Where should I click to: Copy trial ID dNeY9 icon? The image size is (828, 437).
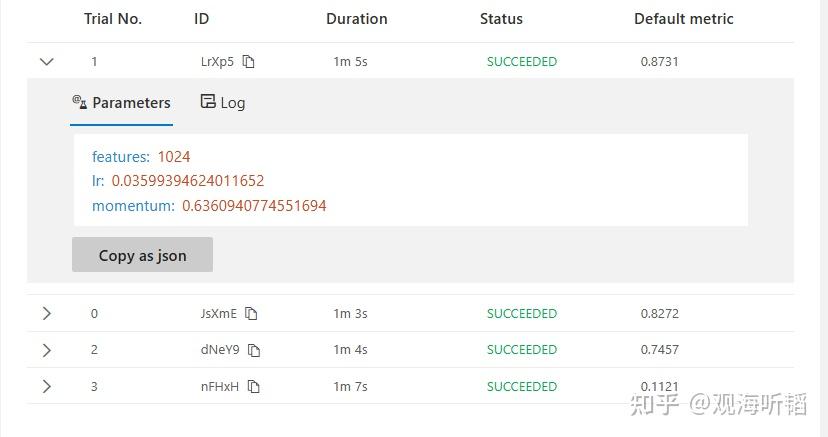[254, 350]
